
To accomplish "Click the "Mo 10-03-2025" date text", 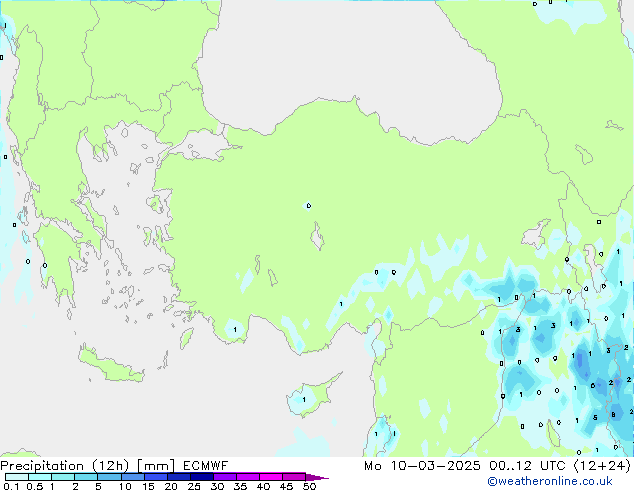I will [422, 466].
